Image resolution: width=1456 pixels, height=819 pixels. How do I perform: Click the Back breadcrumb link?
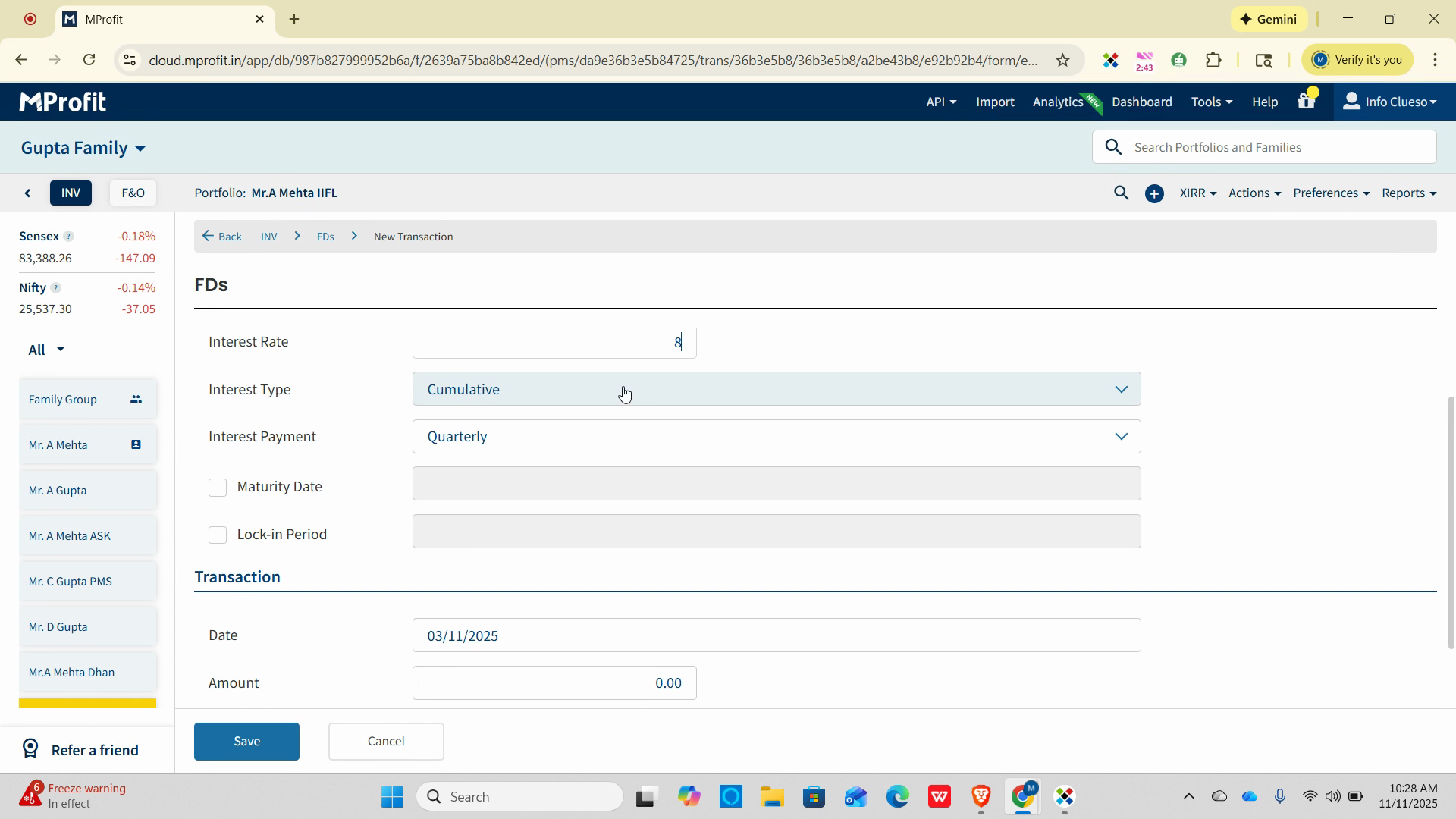click(222, 237)
